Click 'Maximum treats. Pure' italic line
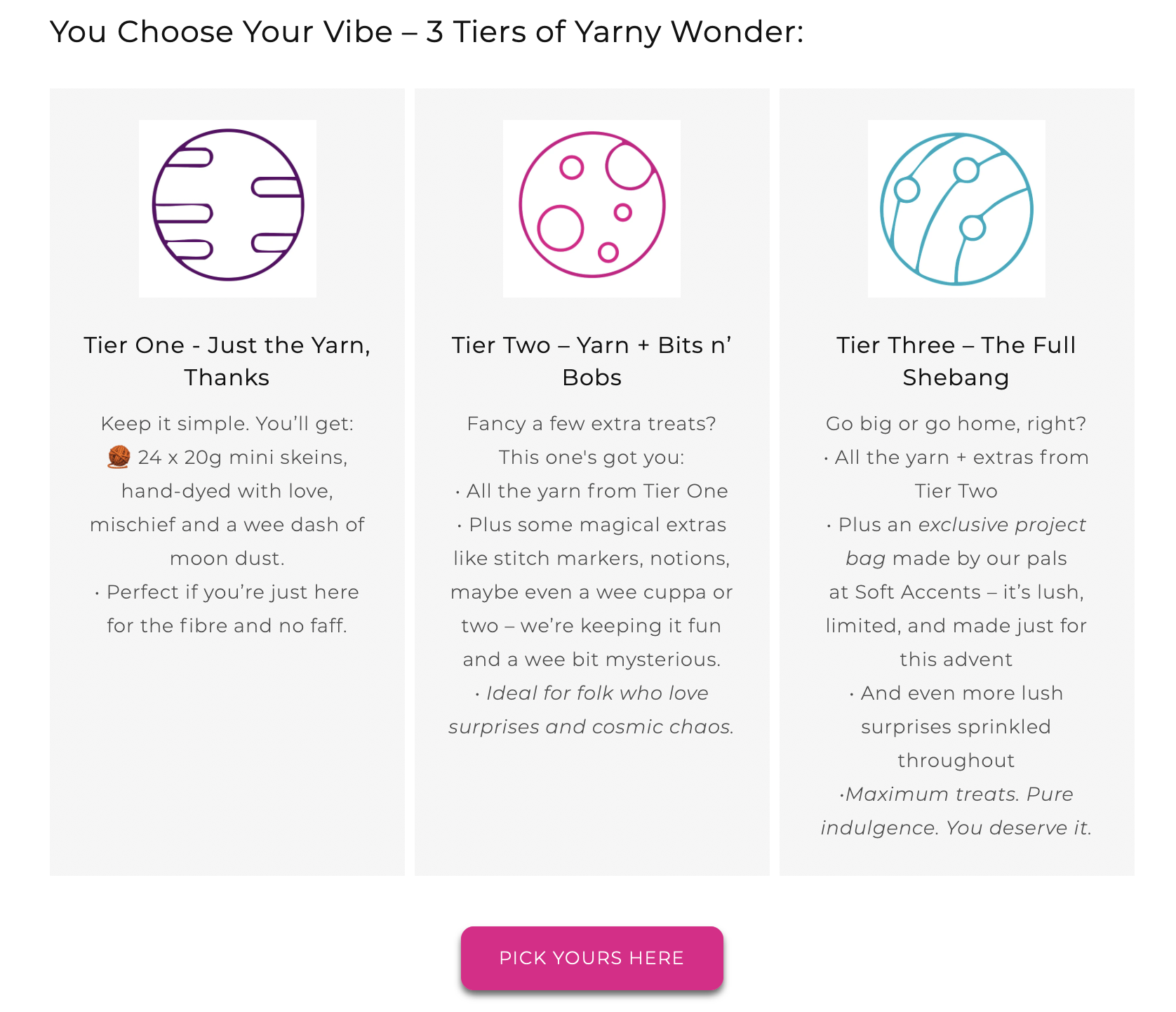The image size is (1176, 1012). coord(956,794)
